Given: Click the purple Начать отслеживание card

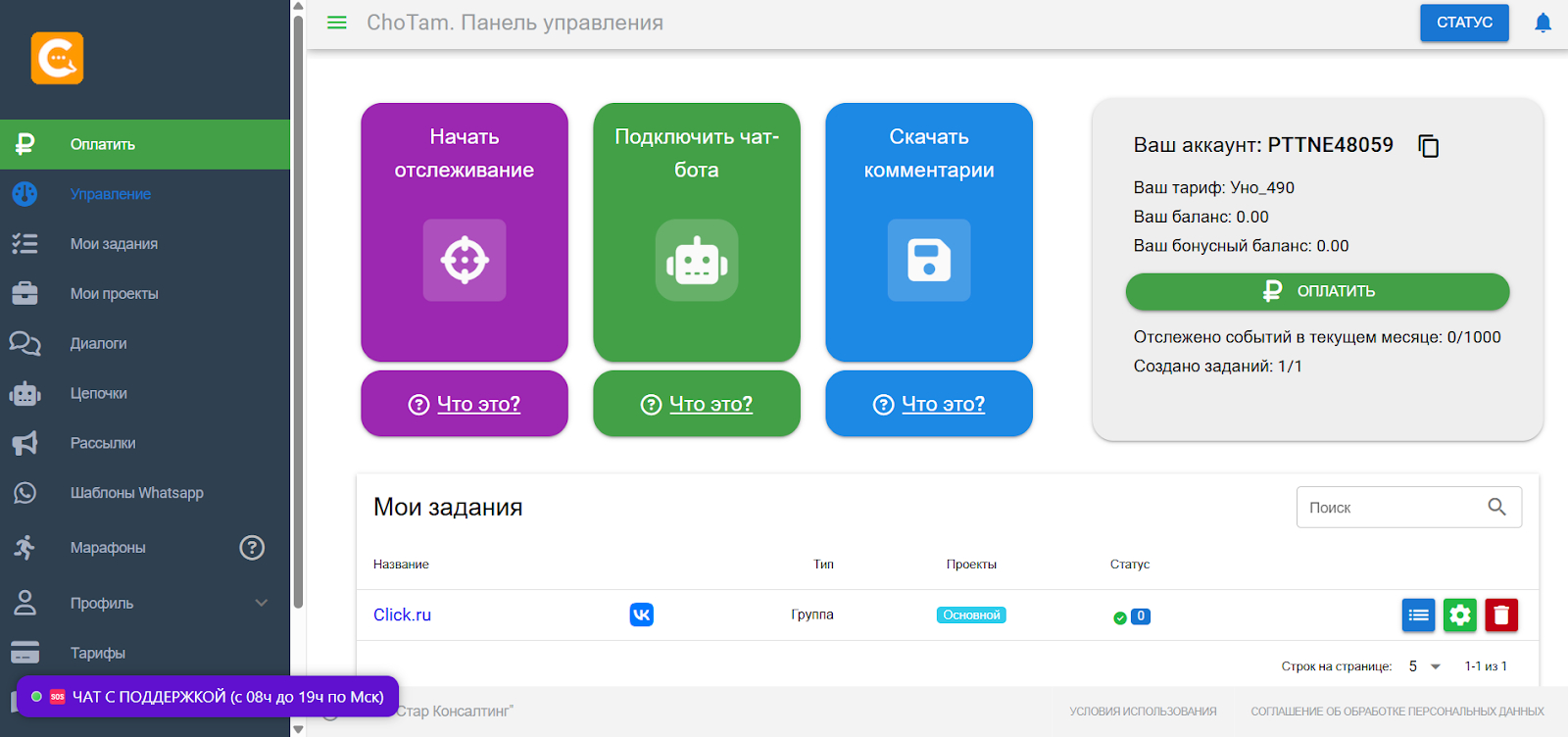Looking at the screenshot, I should 465,232.
